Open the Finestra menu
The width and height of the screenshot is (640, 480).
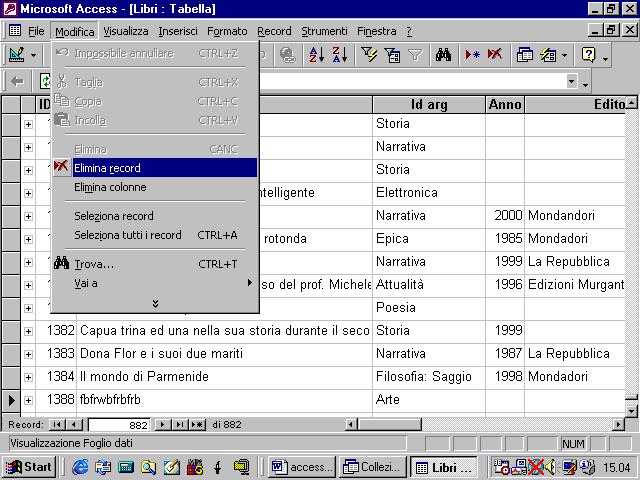coord(376,31)
